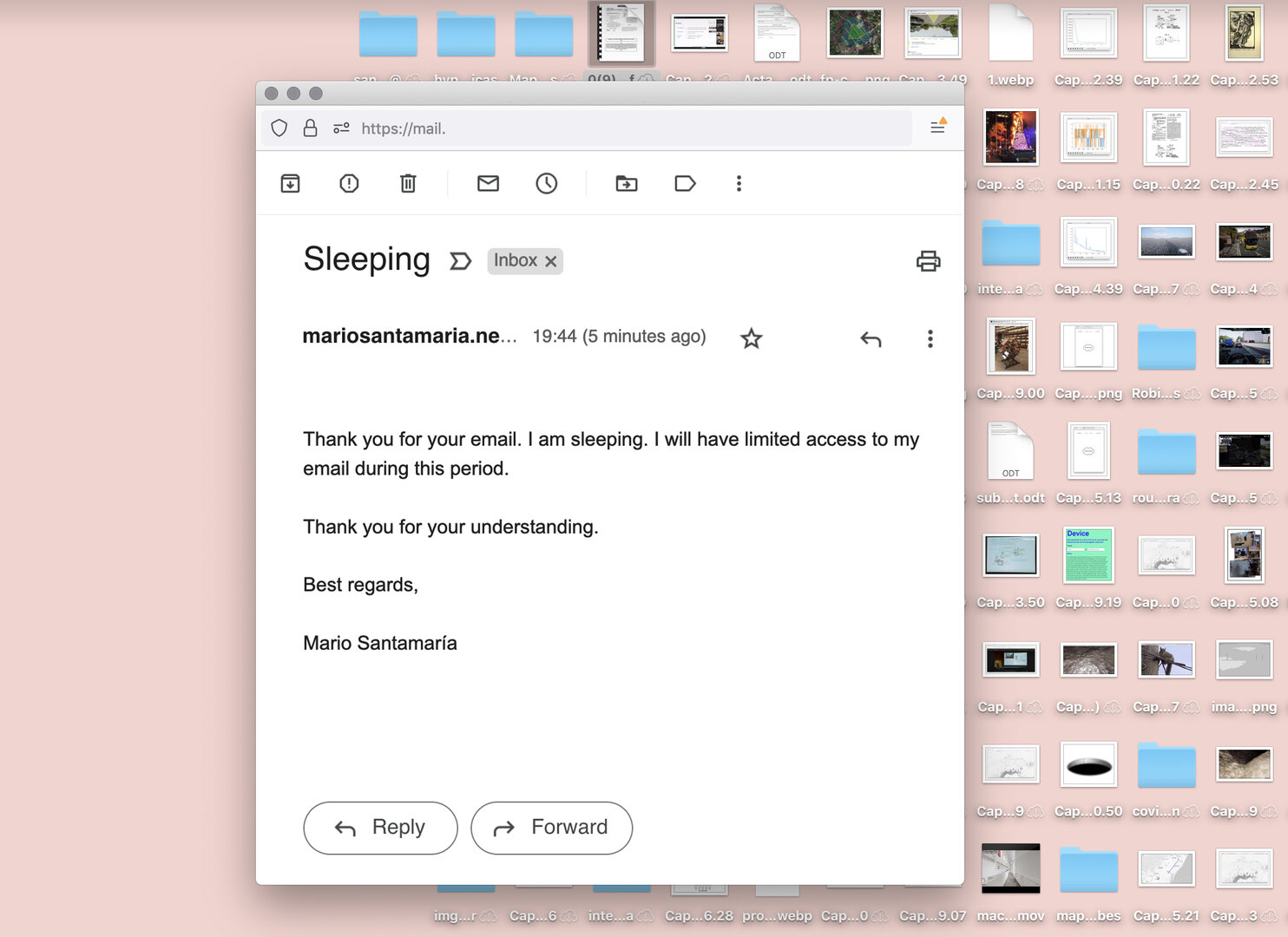Screen dimensions: 1288x937
Task: Click the Reply button
Action: tap(380, 828)
